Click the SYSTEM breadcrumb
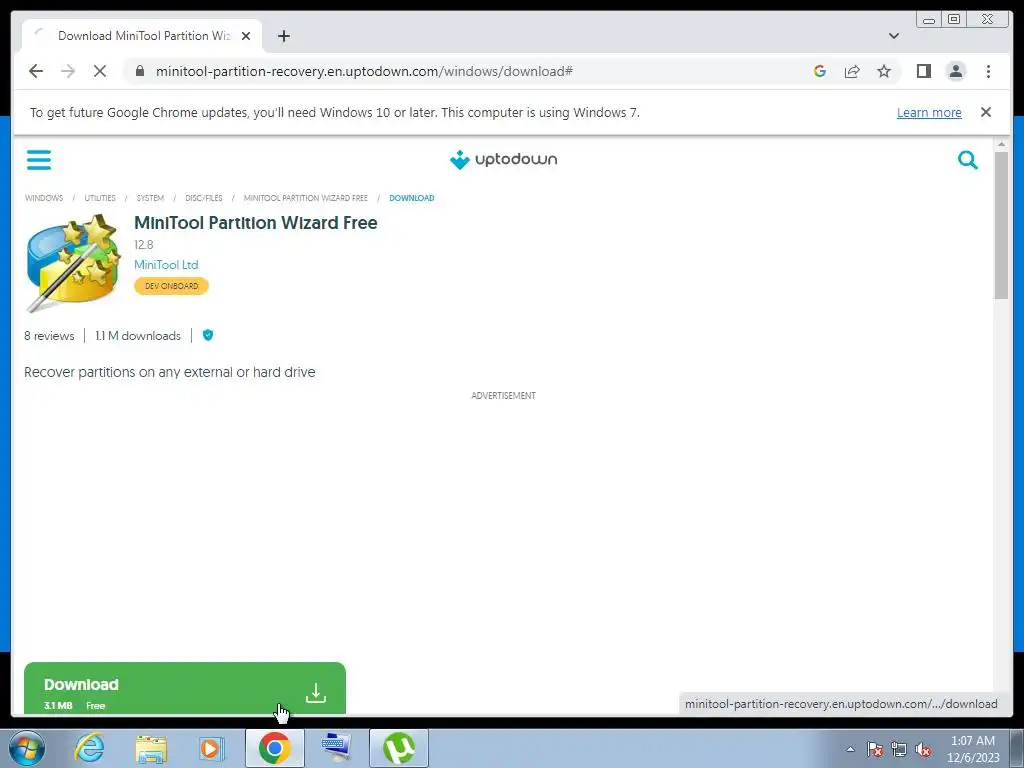The width and height of the screenshot is (1024, 768). coord(150,198)
